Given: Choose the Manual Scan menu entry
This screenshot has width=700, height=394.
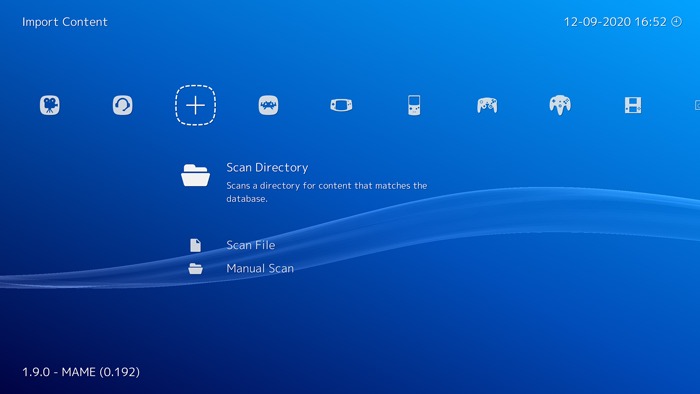Looking at the screenshot, I should (x=260, y=268).
